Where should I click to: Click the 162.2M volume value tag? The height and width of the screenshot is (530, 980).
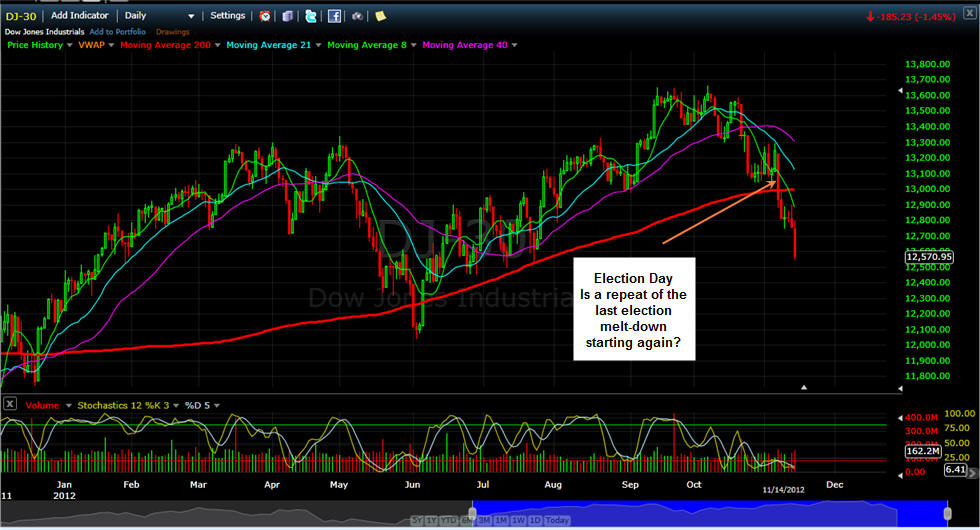[923, 451]
